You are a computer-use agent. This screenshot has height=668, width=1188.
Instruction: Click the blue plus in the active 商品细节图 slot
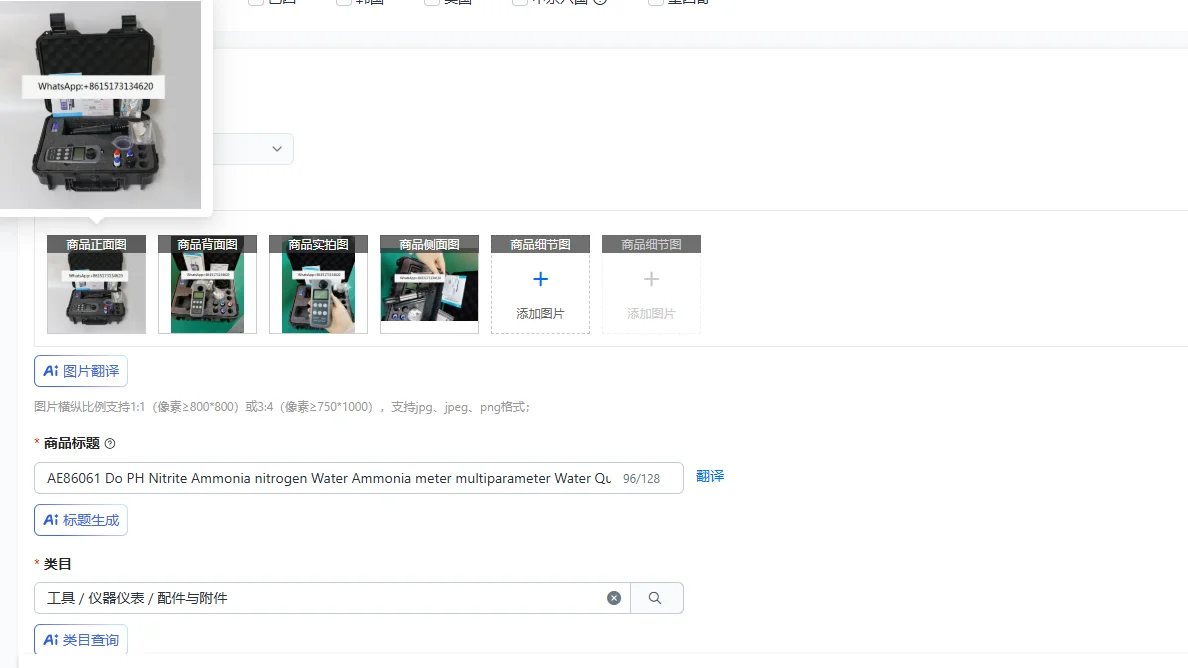[540, 279]
